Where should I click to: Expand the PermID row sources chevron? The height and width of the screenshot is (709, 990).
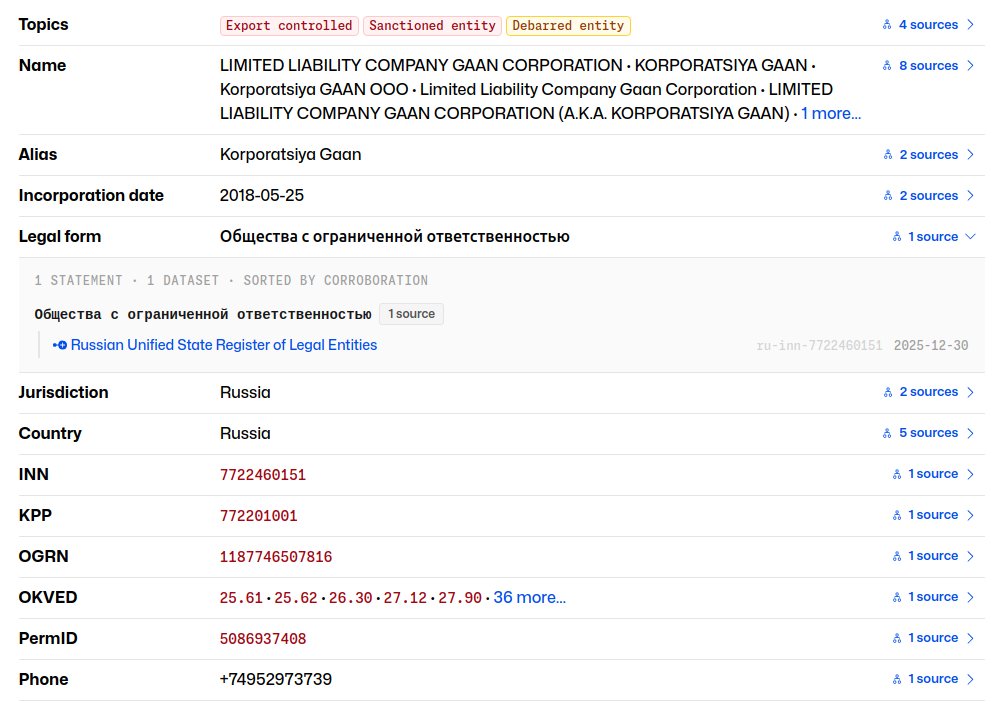[971, 638]
